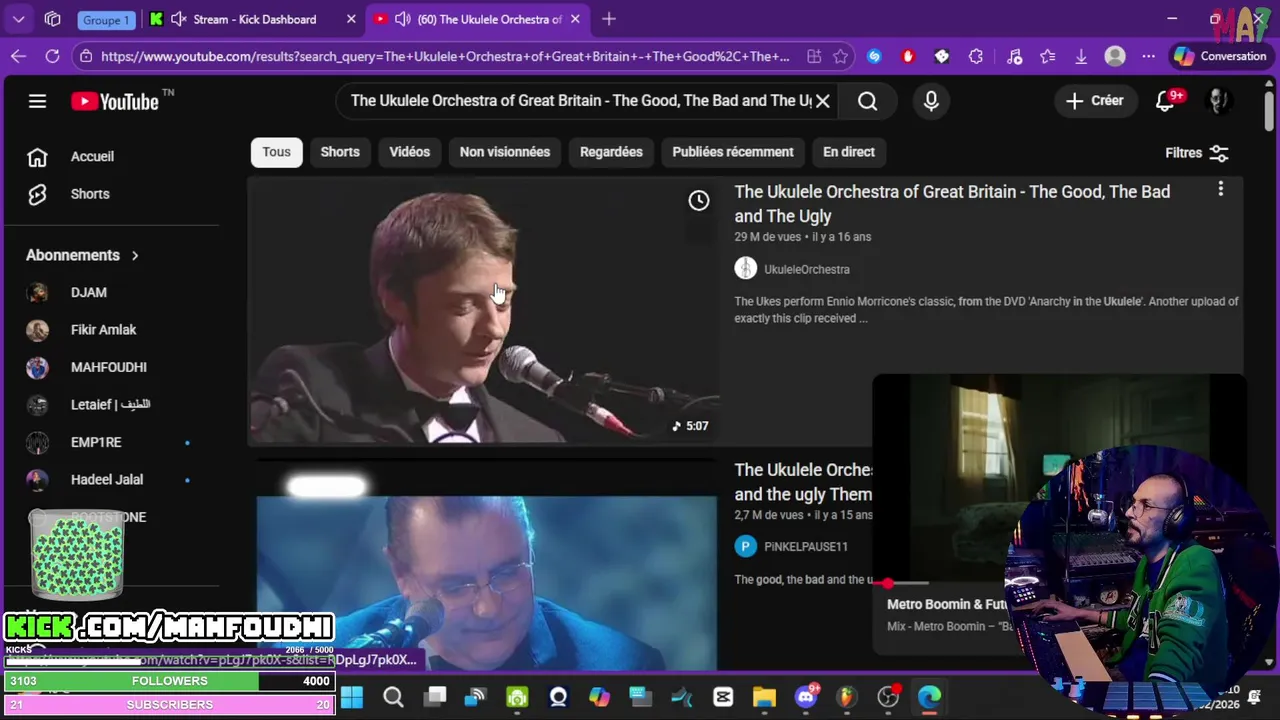Click the PiNKELPAUSE11 avatar icon
Screen dimensions: 1280x720
coord(746,546)
